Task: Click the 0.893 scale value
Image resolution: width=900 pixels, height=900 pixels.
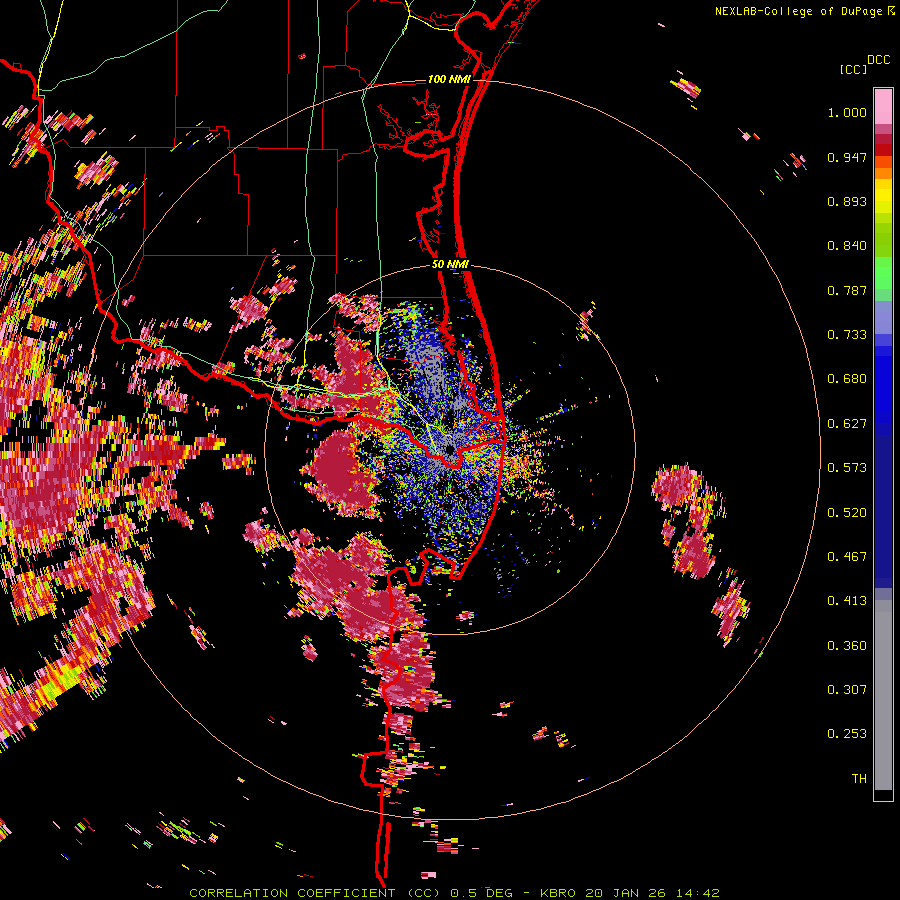Action: 847,201
